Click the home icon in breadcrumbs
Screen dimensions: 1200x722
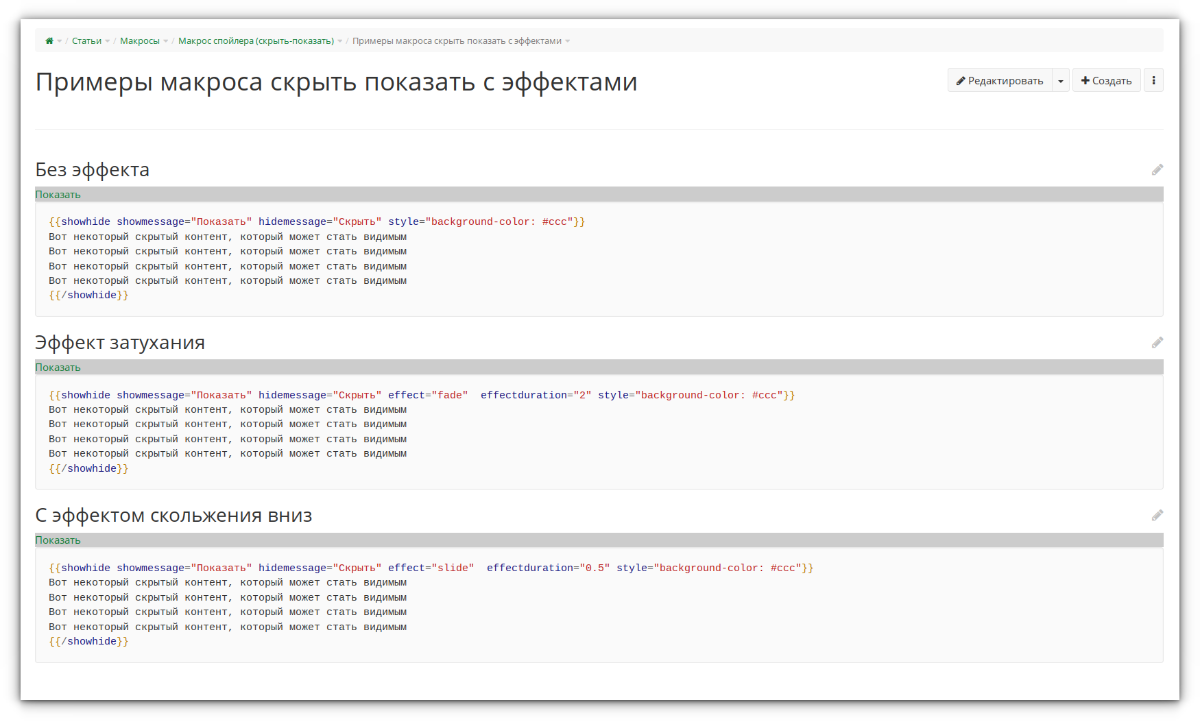click(x=49, y=41)
